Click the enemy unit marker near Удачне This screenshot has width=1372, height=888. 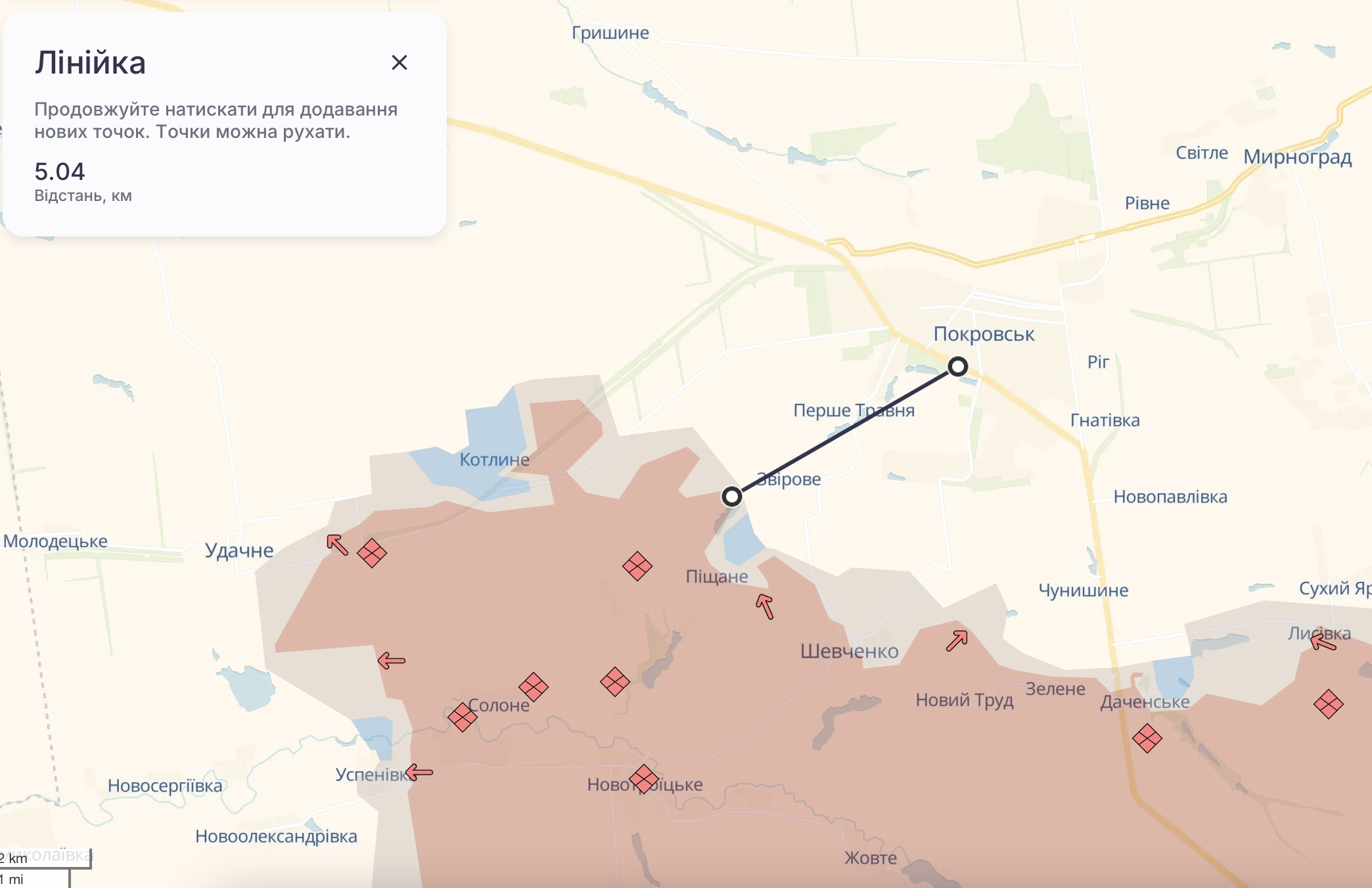click(x=373, y=554)
